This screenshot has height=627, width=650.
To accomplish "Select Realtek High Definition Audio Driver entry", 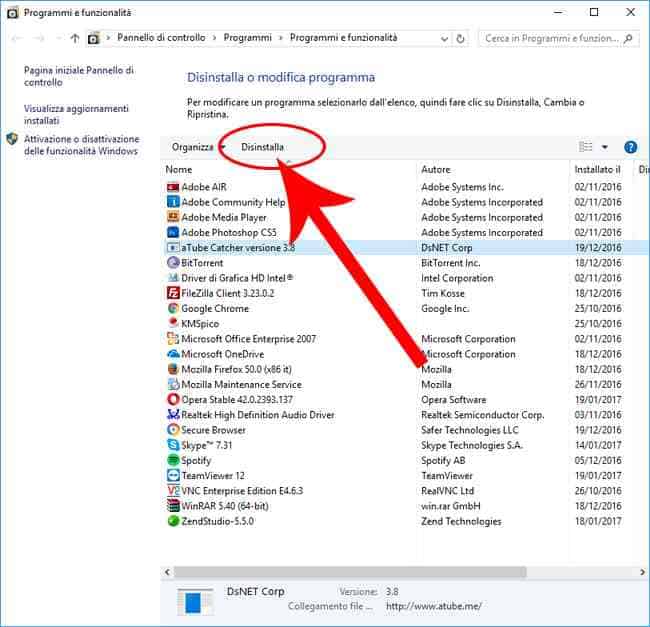I will click(x=258, y=415).
